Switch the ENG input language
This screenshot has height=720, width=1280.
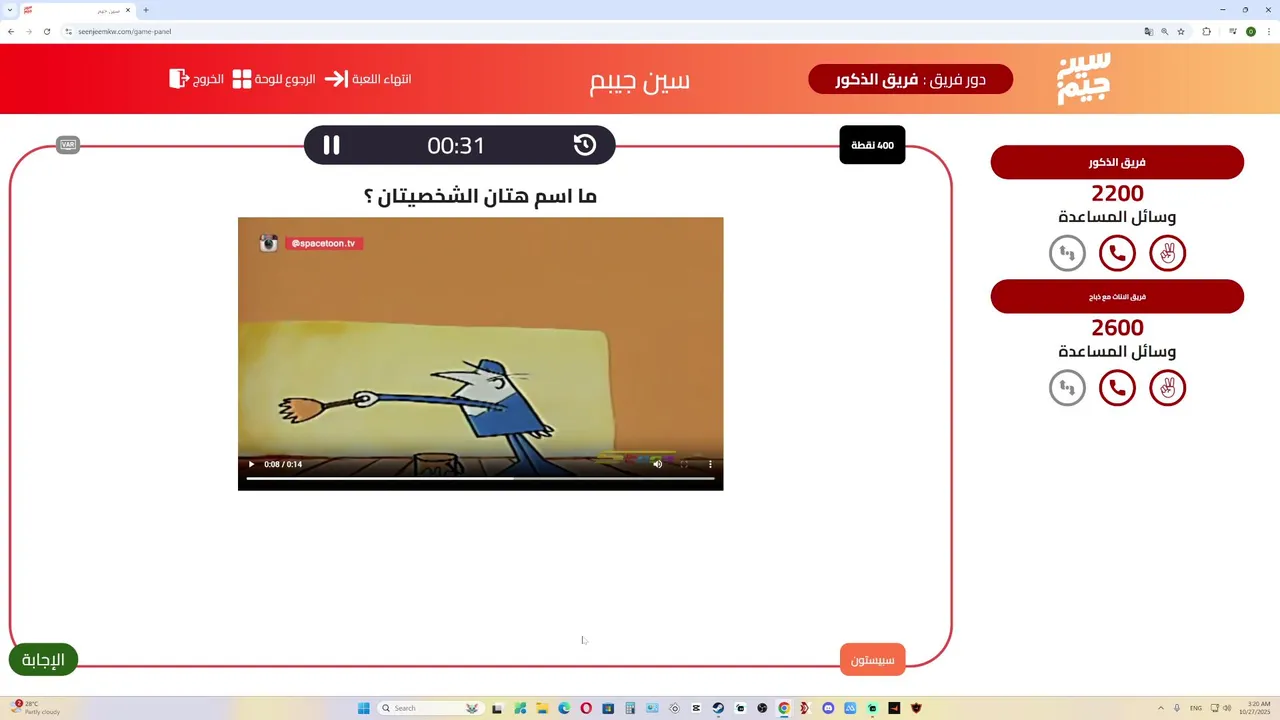[x=1196, y=708]
